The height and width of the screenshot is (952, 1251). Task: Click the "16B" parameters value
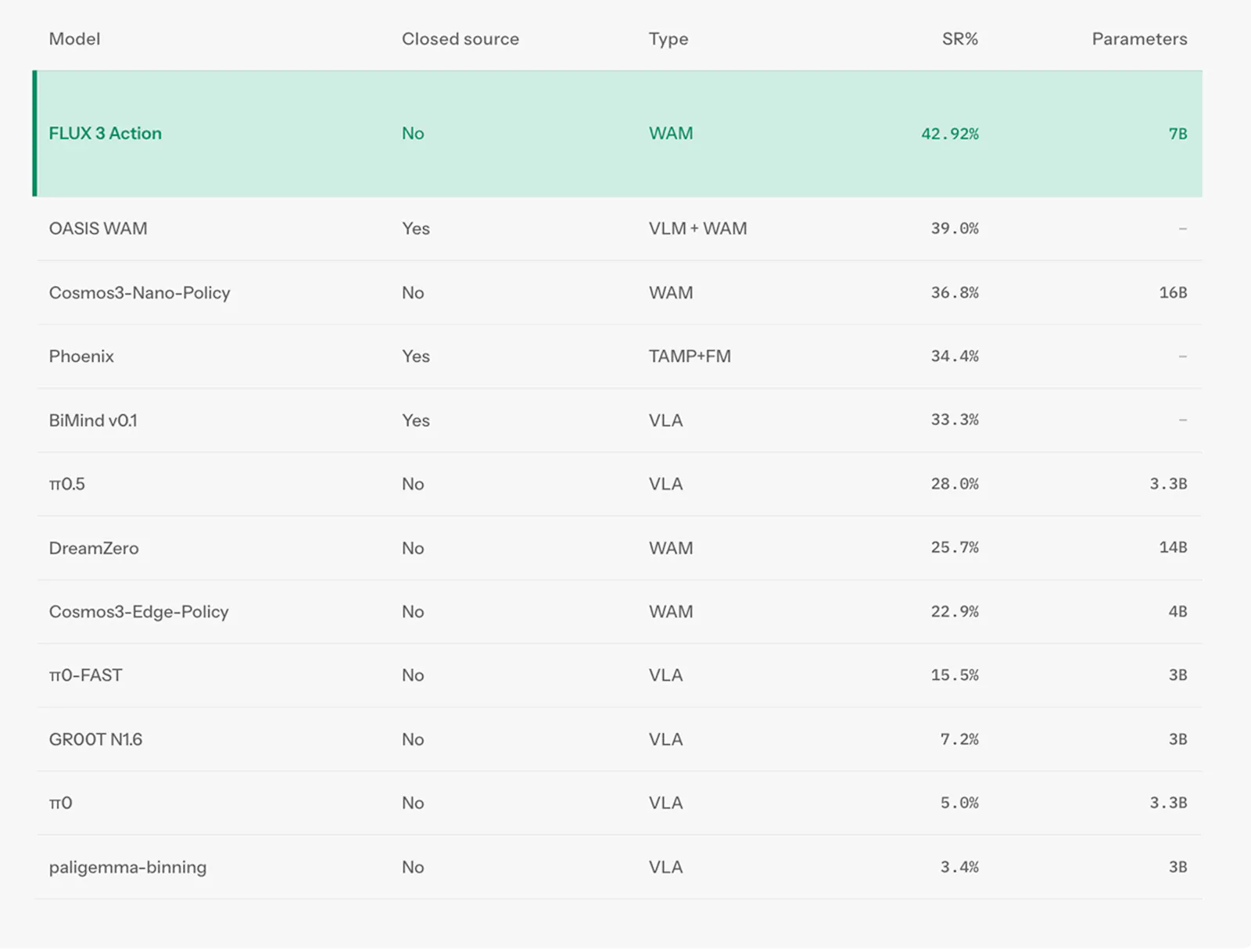pos(1173,293)
